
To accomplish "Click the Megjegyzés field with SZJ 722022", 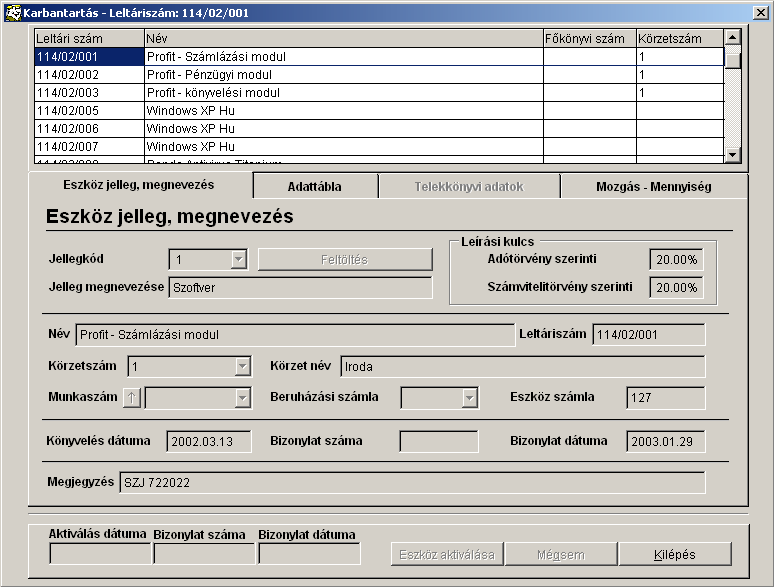I will point(412,482).
